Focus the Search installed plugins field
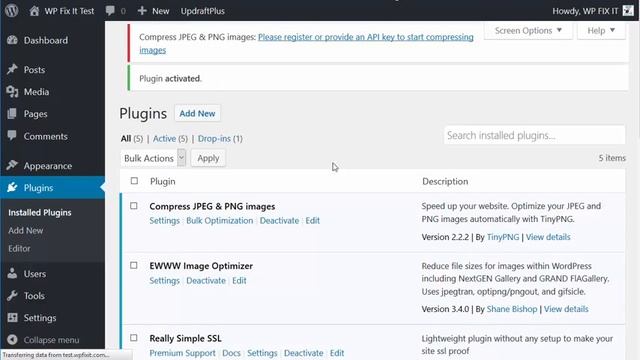640x360 pixels. pyautogui.click(x=534, y=135)
